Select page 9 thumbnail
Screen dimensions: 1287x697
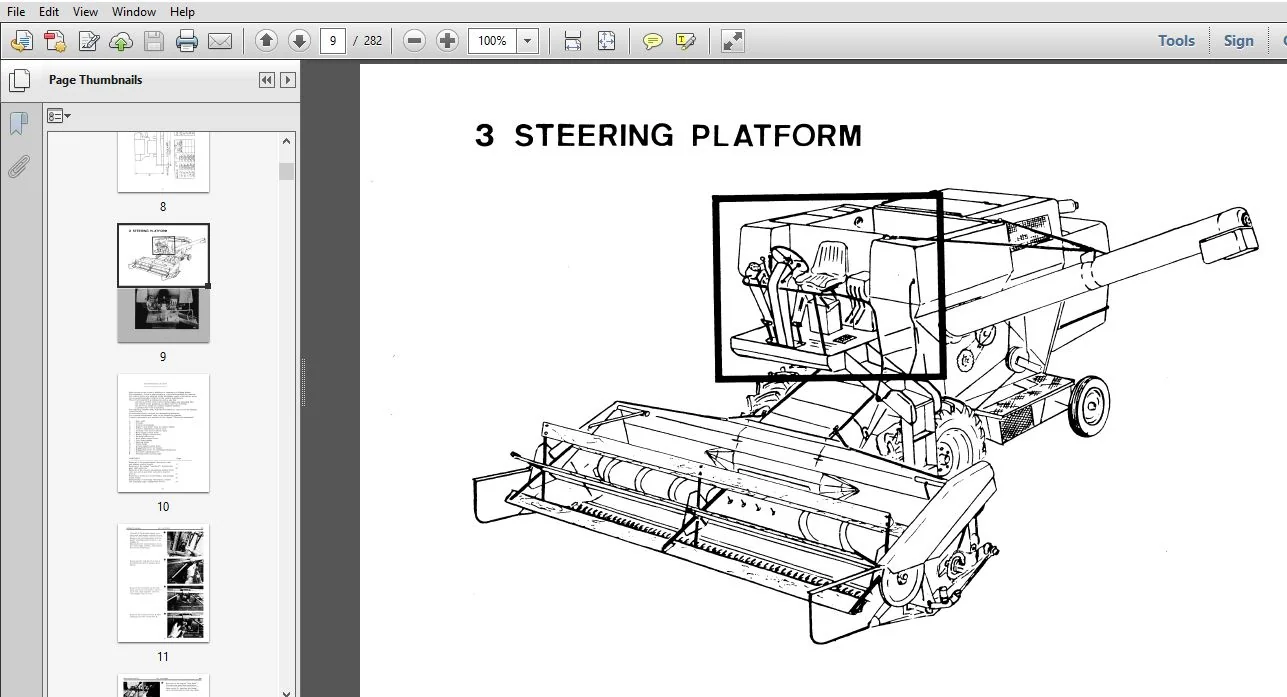pyautogui.click(x=163, y=283)
